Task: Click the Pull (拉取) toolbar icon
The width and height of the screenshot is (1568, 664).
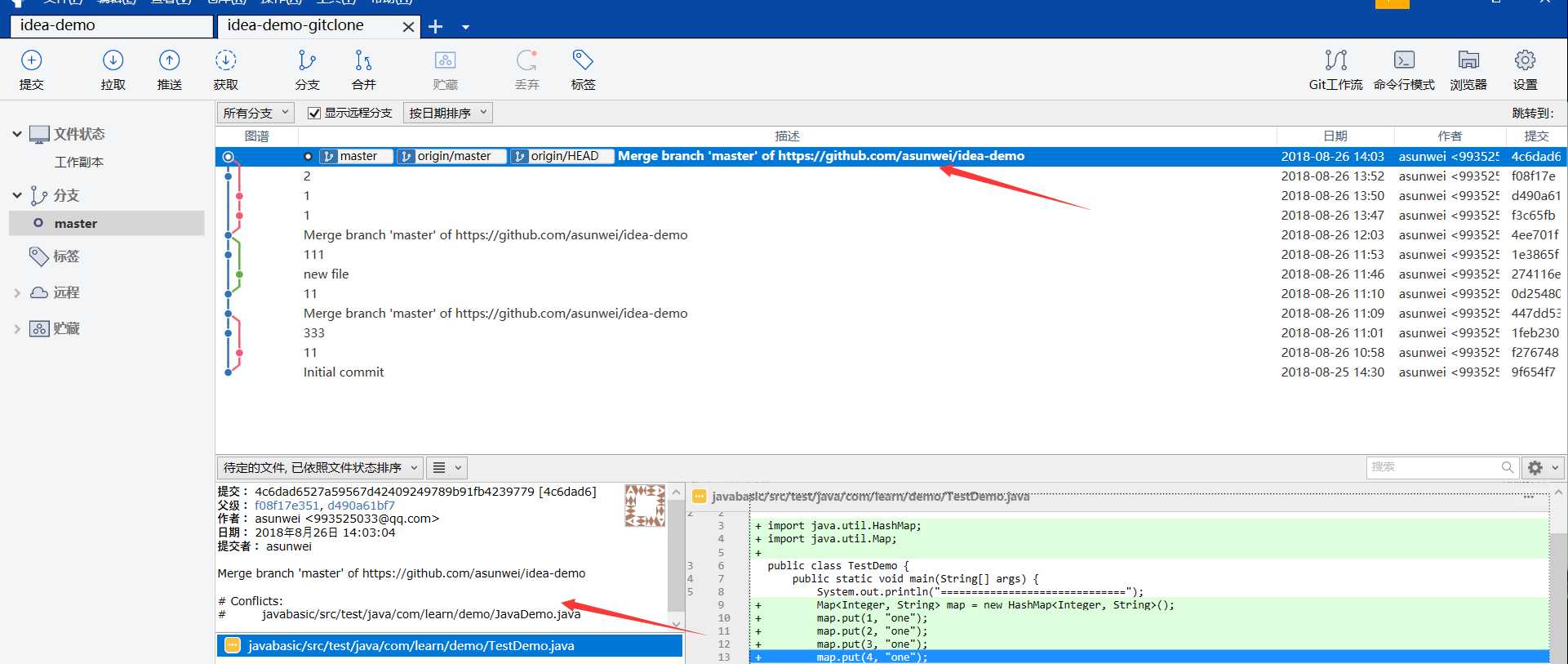Action: [x=113, y=60]
